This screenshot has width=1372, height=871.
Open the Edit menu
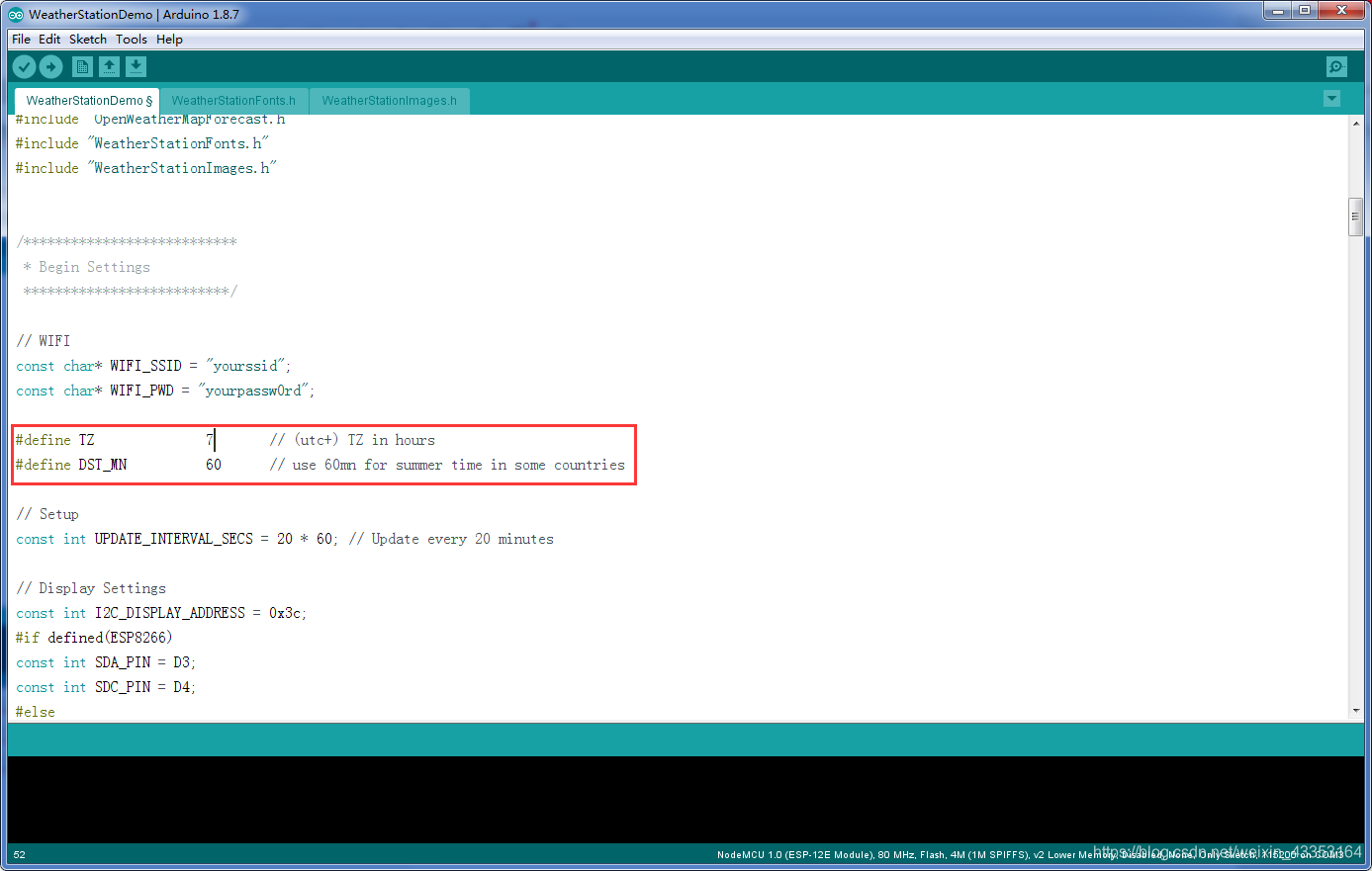(49, 40)
